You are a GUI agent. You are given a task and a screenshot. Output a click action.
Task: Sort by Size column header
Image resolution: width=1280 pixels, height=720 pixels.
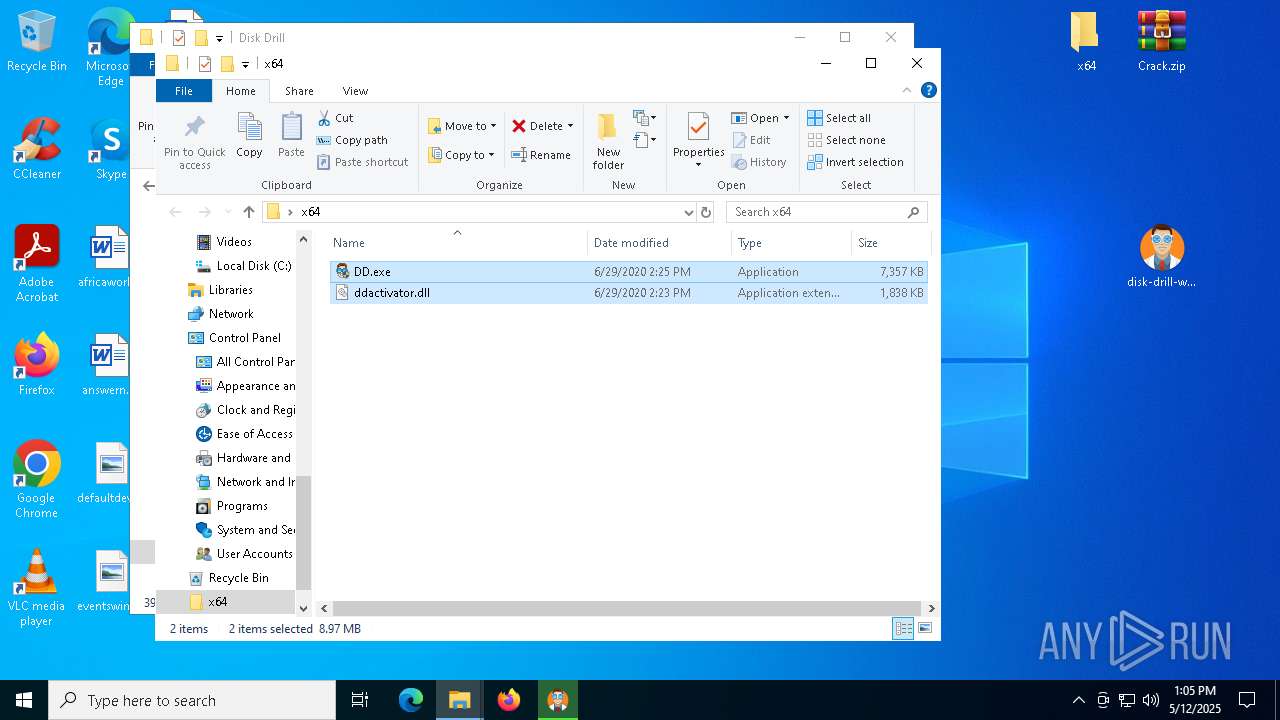click(x=890, y=243)
